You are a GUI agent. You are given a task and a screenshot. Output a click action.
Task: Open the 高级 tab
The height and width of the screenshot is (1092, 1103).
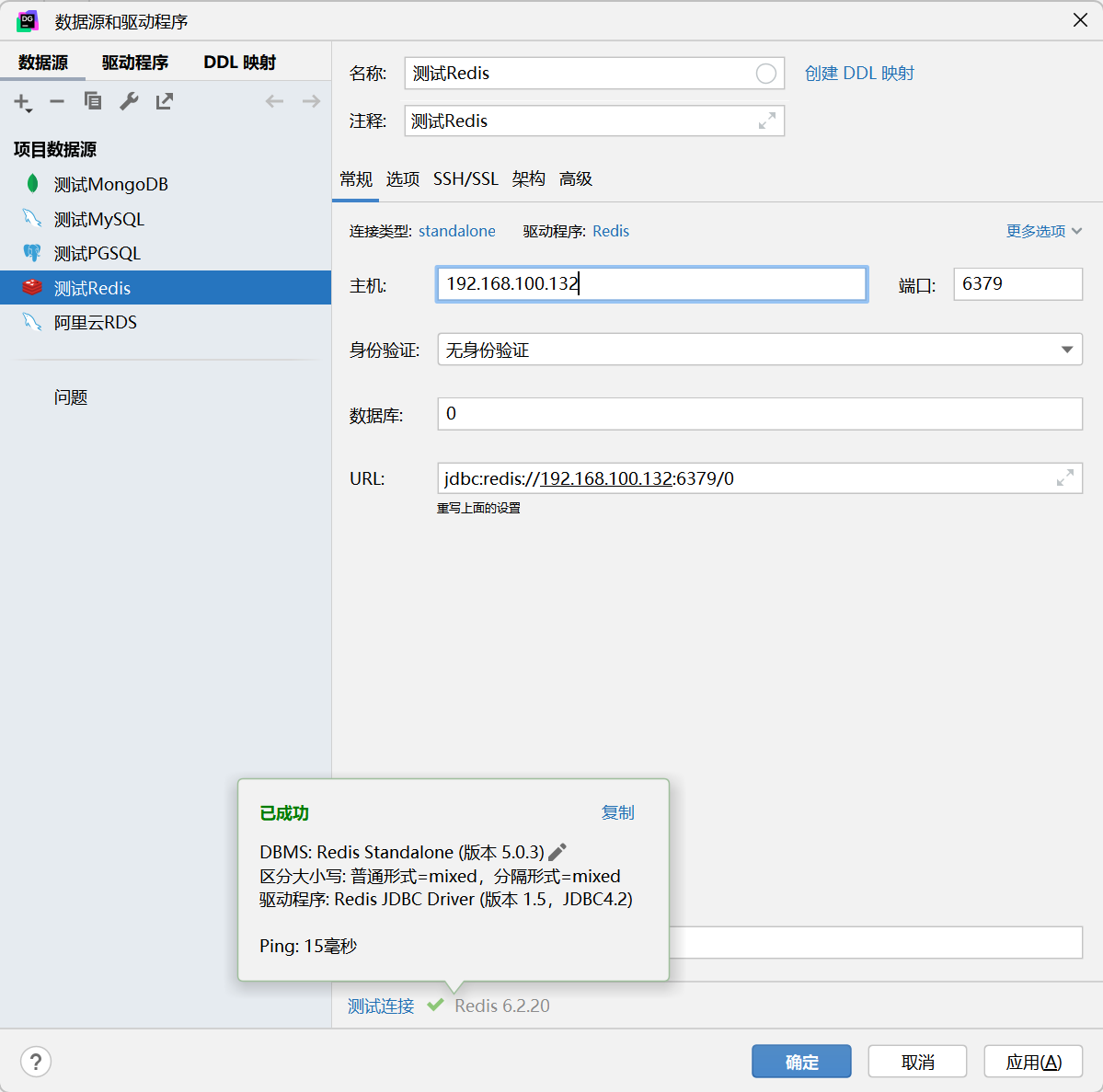(x=575, y=178)
